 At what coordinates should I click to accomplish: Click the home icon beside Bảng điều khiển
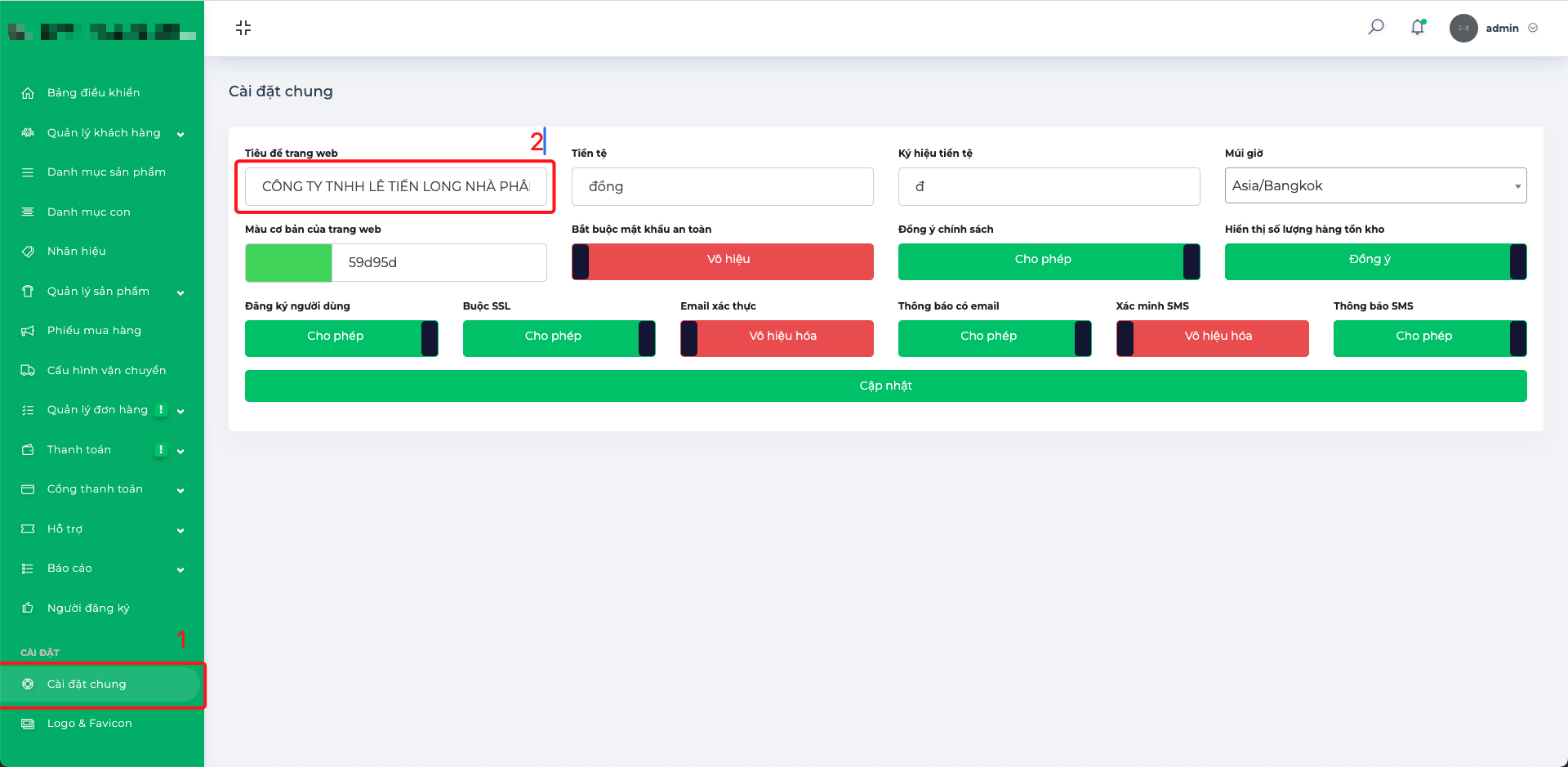[x=28, y=93]
